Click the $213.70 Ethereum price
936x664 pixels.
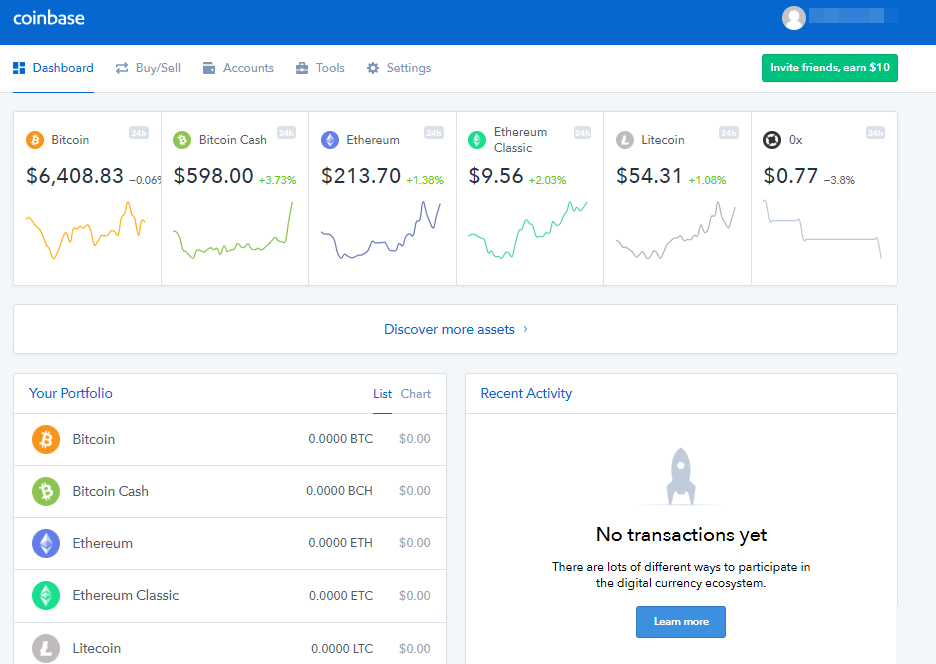click(361, 176)
